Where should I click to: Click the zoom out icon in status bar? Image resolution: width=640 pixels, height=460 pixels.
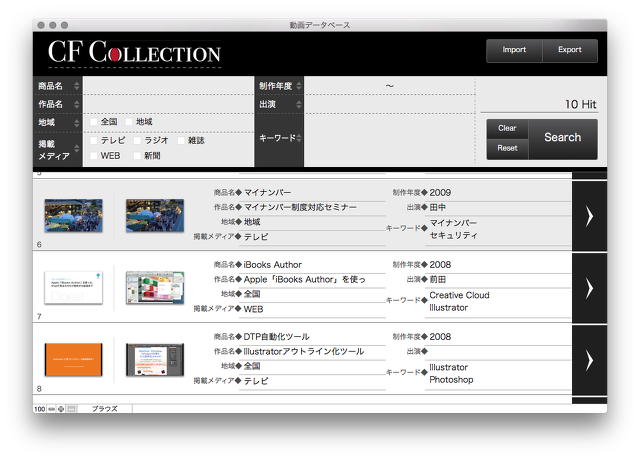coord(51,409)
